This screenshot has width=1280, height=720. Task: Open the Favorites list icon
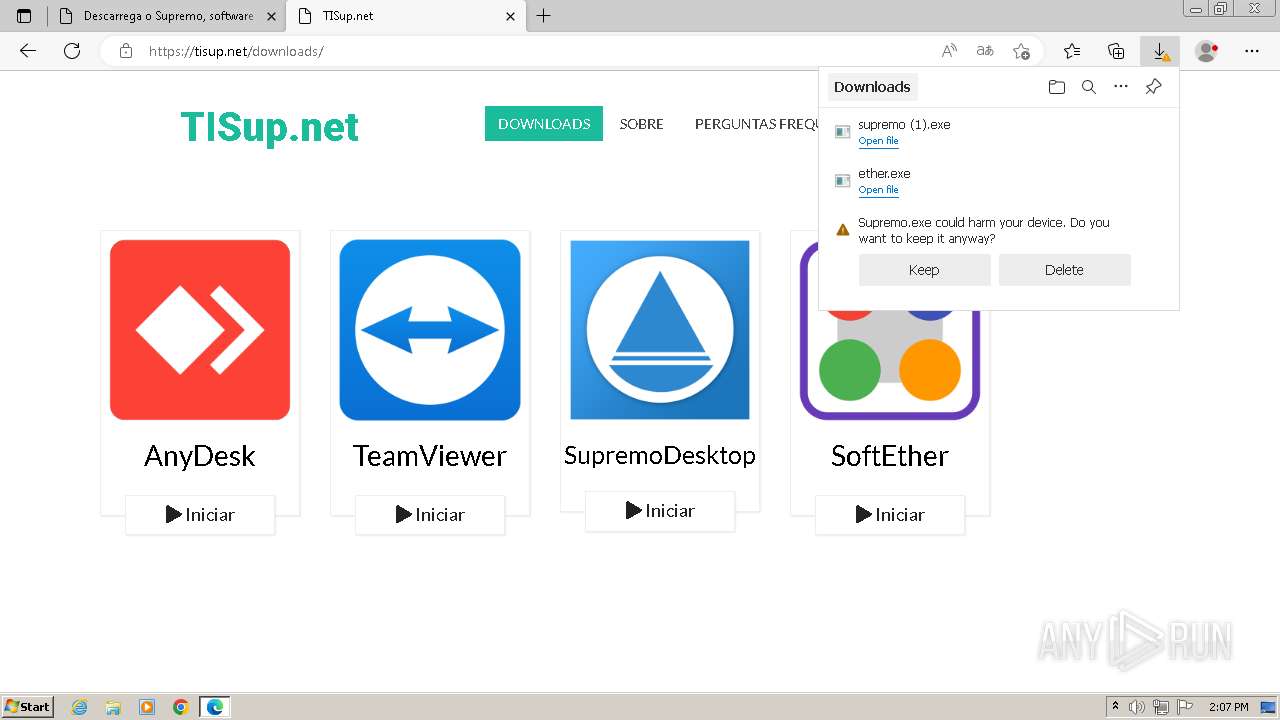[x=1072, y=51]
